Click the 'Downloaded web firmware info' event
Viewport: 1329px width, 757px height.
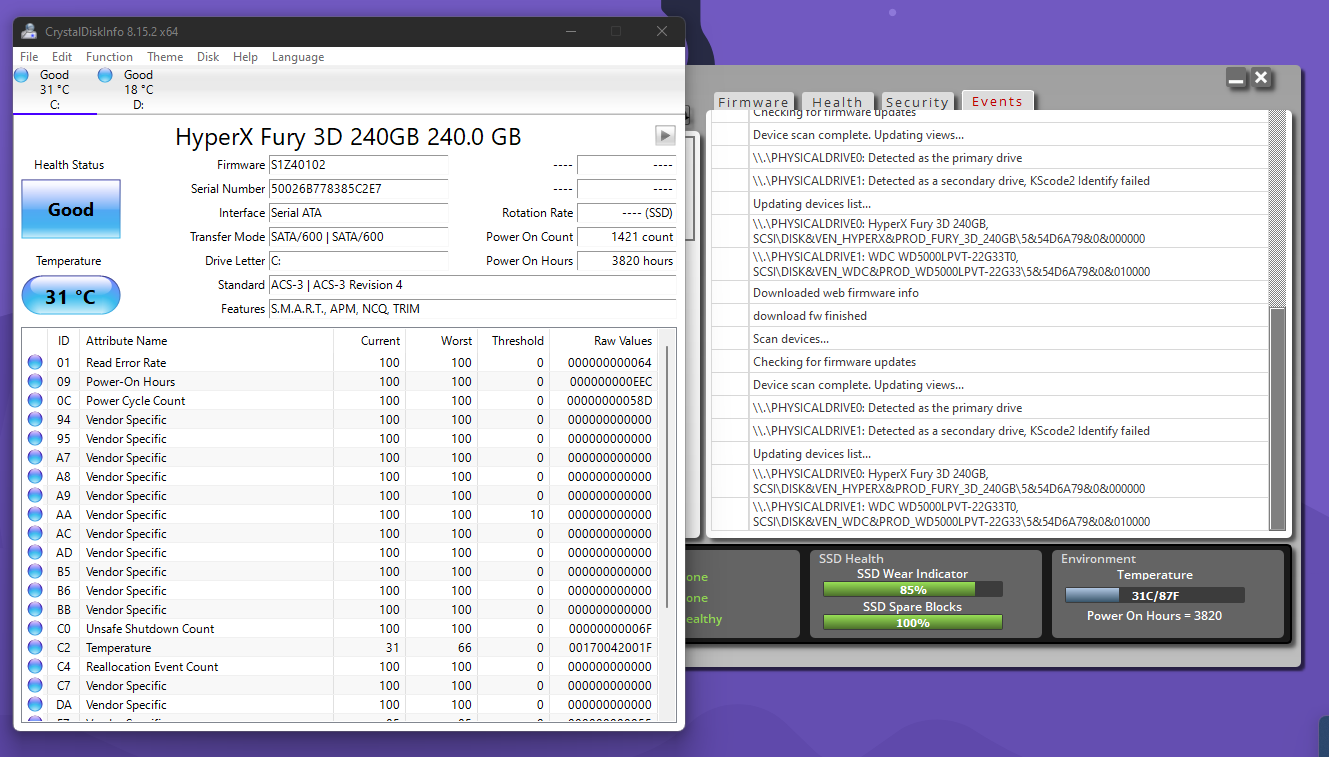tap(836, 293)
